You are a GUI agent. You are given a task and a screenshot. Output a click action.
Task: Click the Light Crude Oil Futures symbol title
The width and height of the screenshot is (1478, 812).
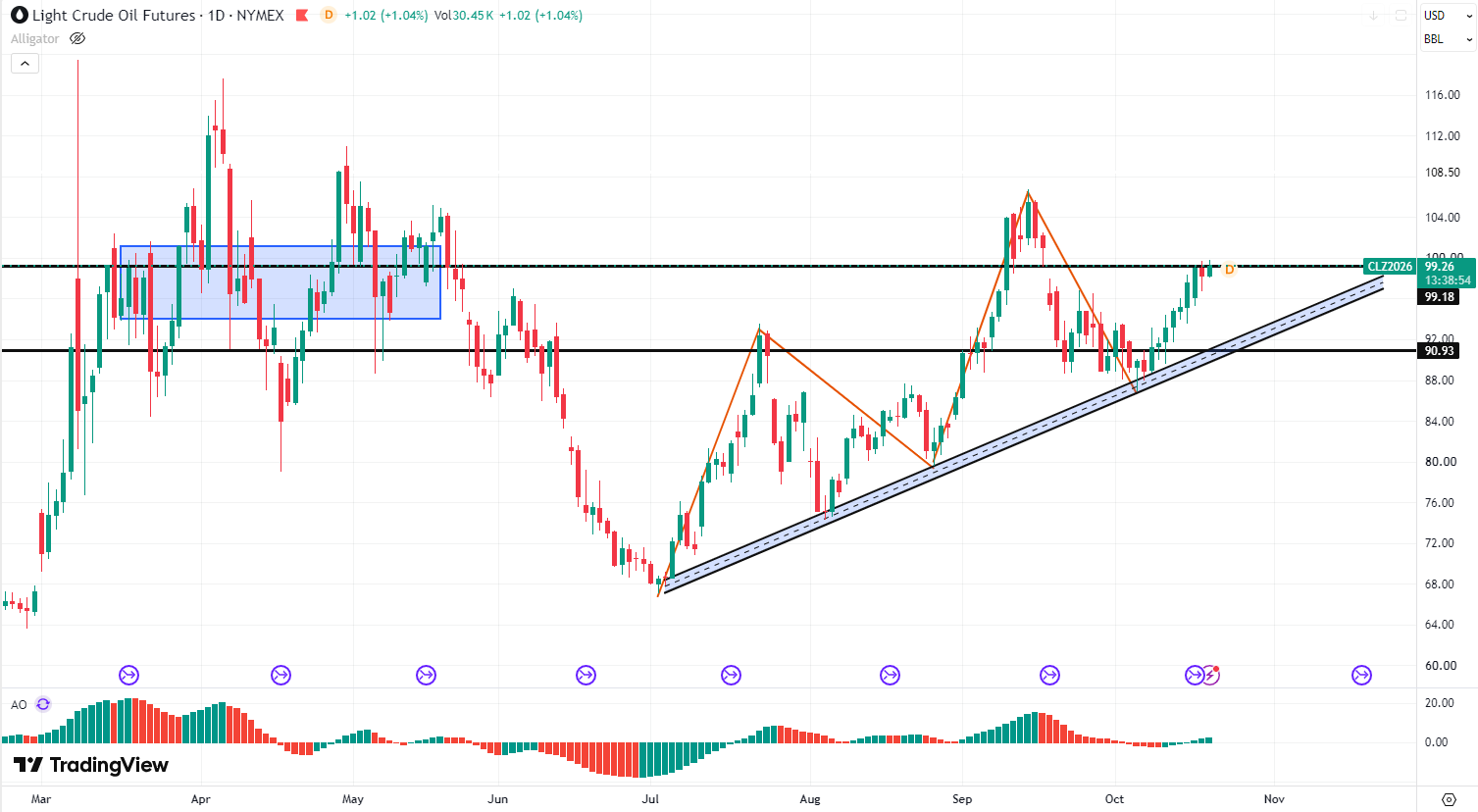tap(114, 16)
